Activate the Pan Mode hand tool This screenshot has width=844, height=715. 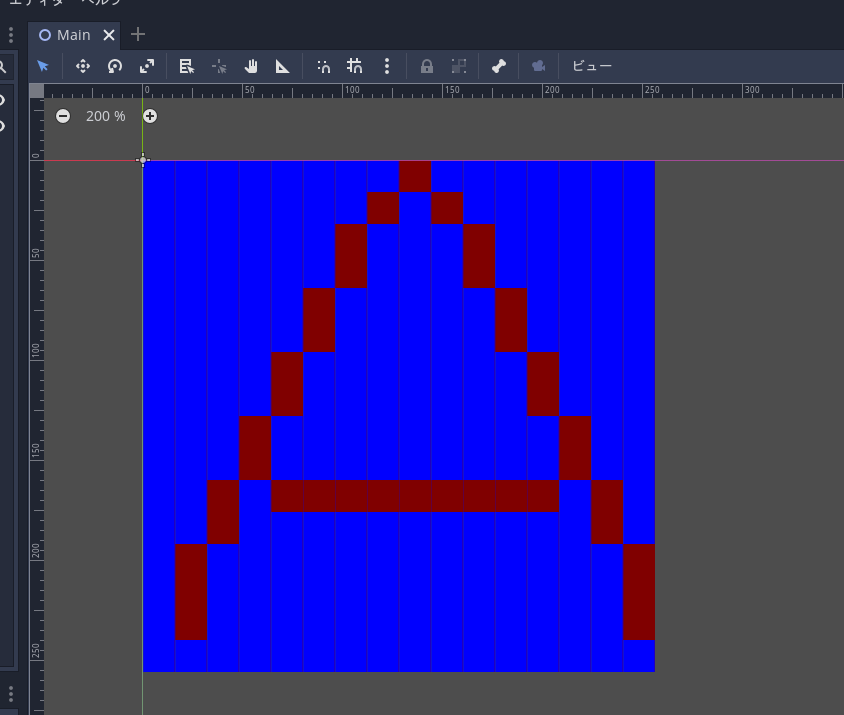pyautogui.click(x=251, y=66)
